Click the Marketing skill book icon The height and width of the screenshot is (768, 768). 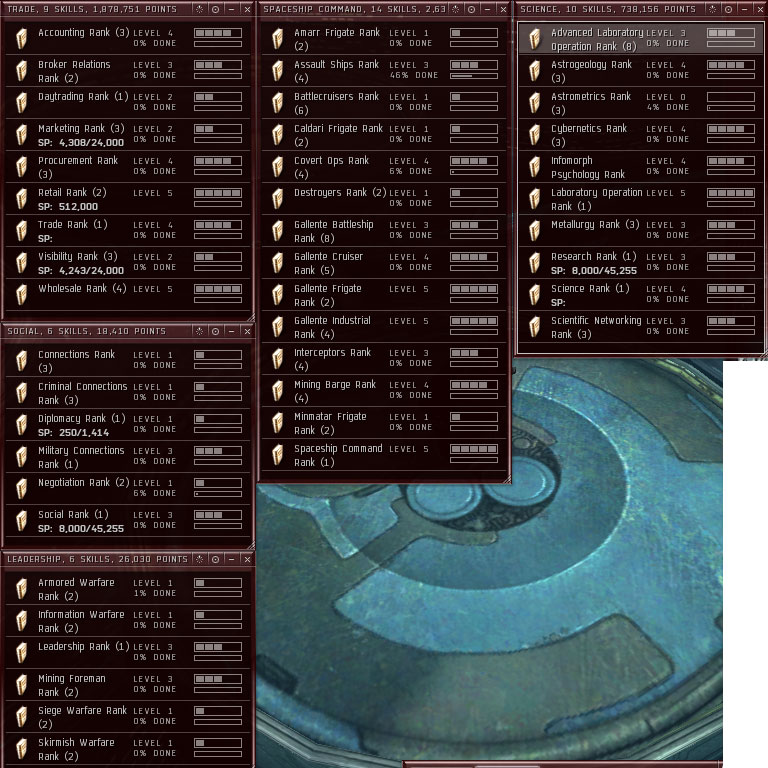tap(21, 134)
